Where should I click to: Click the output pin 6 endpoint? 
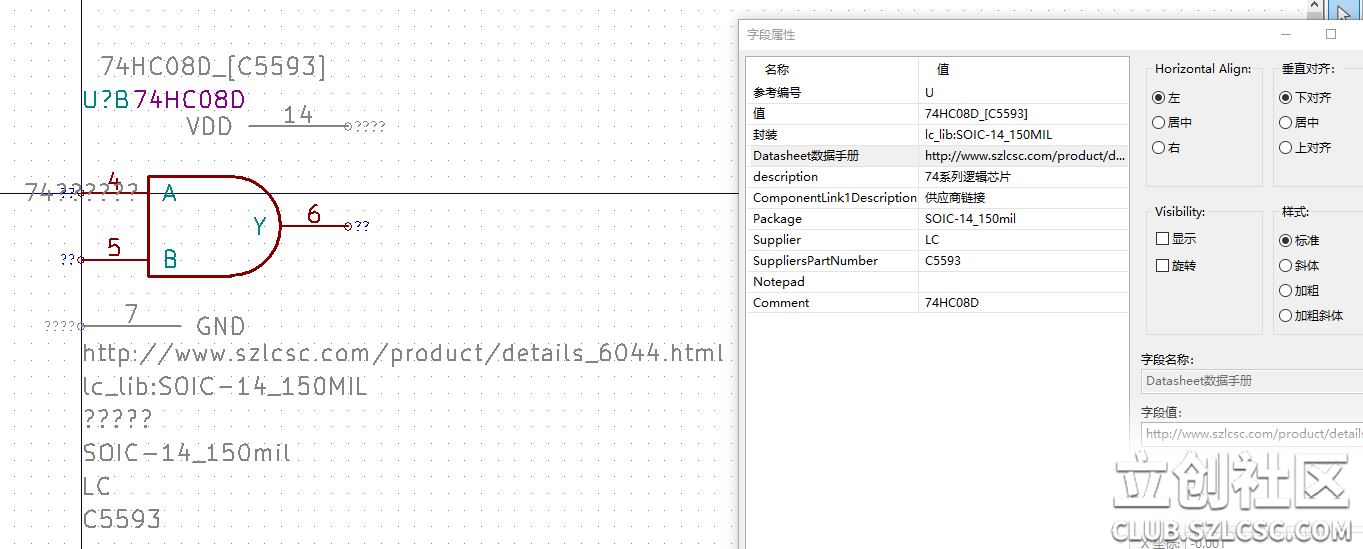(x=348, y=226)
